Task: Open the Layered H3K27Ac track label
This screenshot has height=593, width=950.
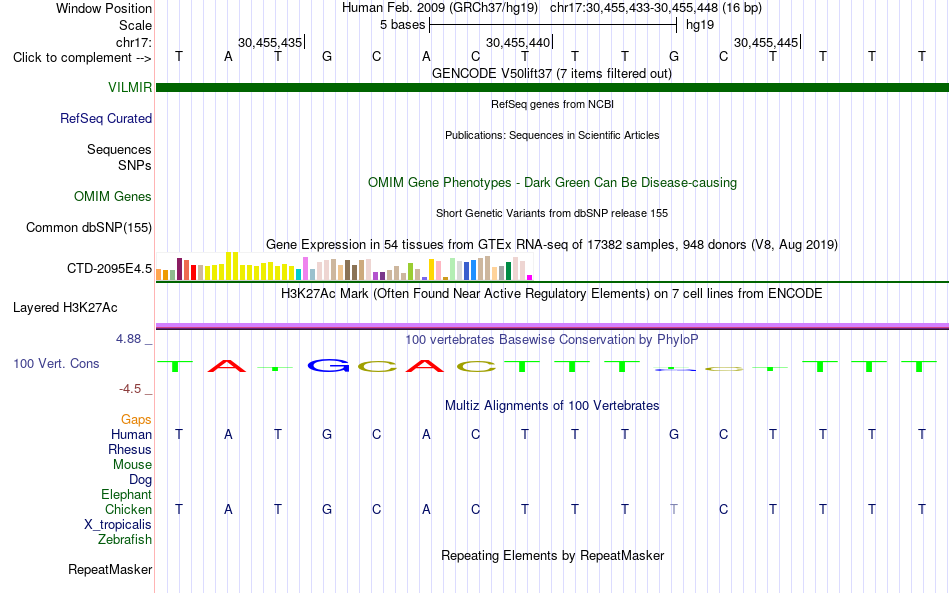Action: tap(65, 307)
